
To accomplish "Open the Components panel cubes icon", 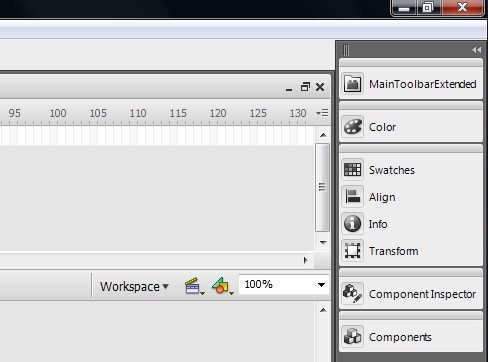I will pos(353,337).
